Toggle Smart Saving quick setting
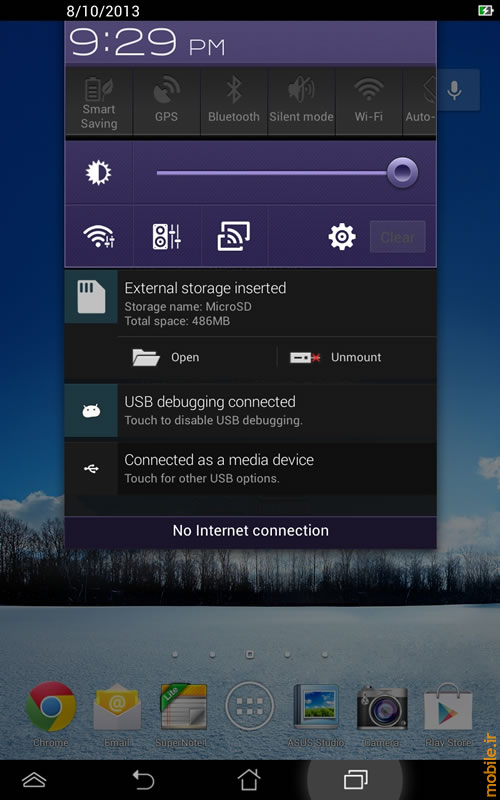The height and width of the screenshot is (800, 500). (99, 102)
